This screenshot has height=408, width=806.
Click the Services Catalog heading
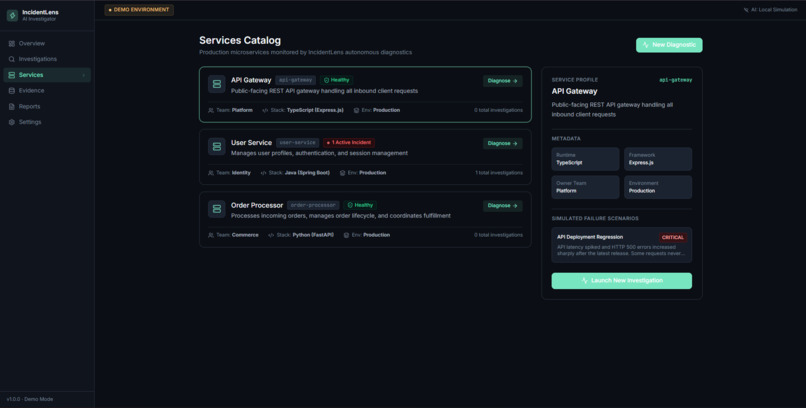(240, 40)
